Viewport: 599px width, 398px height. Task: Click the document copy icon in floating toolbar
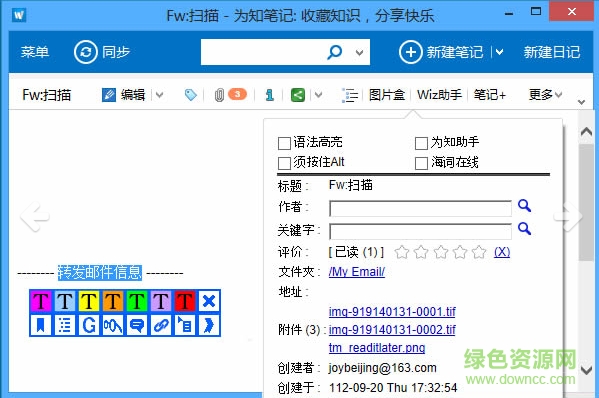point(185,325)
